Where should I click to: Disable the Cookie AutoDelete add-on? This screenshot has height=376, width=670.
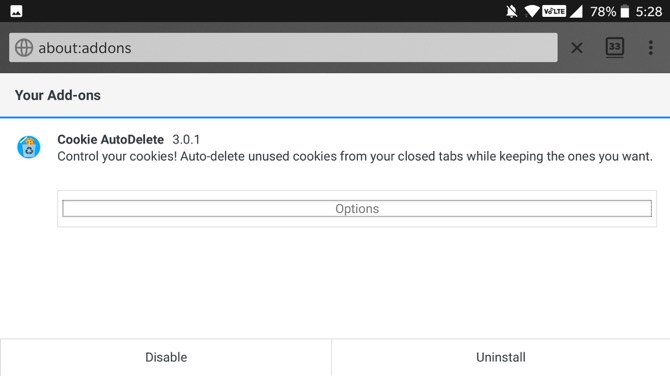tap(166, 357)
